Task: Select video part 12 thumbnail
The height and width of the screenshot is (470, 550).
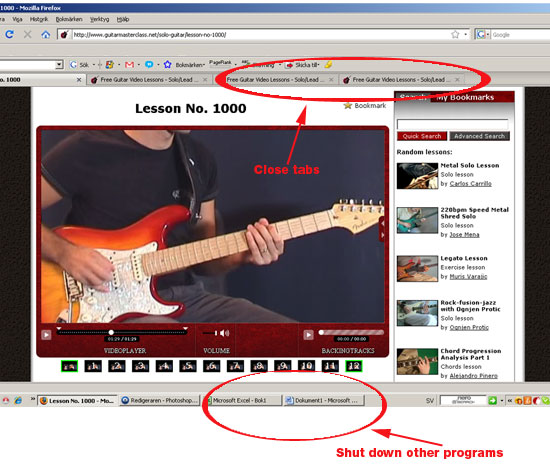Action: [x=354, y=366]
